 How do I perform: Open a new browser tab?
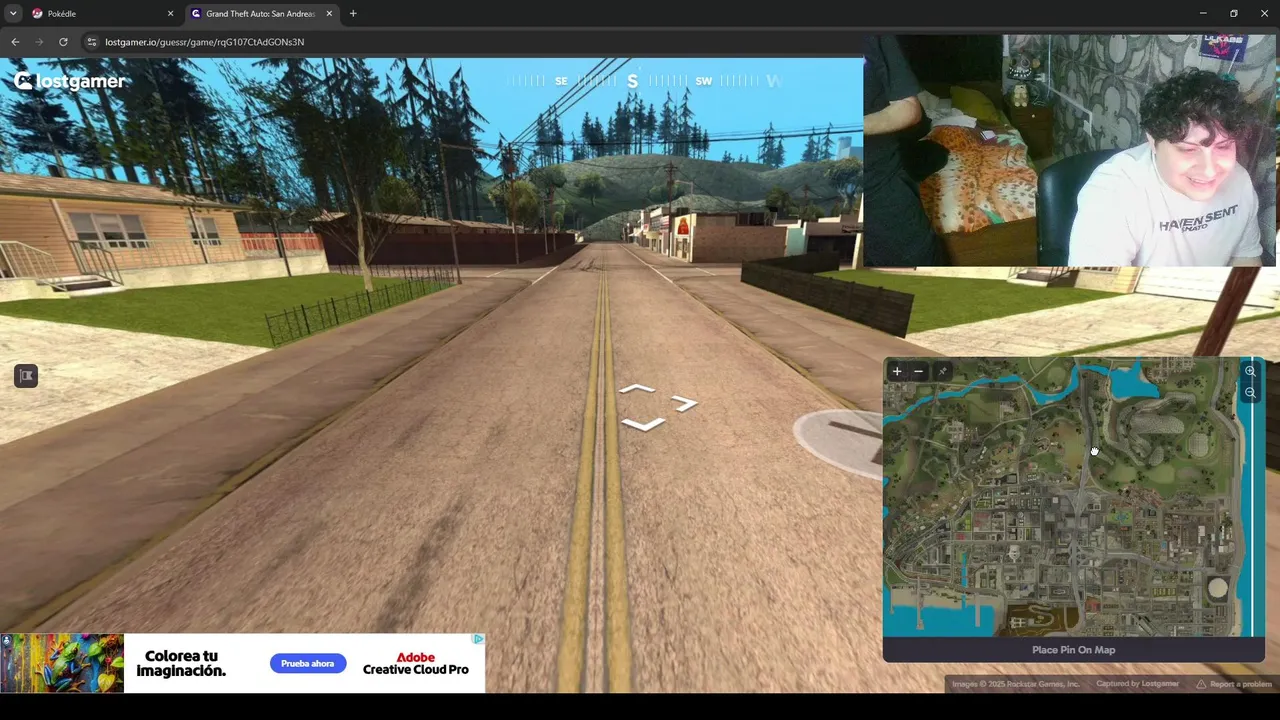[x=353, y=13]
